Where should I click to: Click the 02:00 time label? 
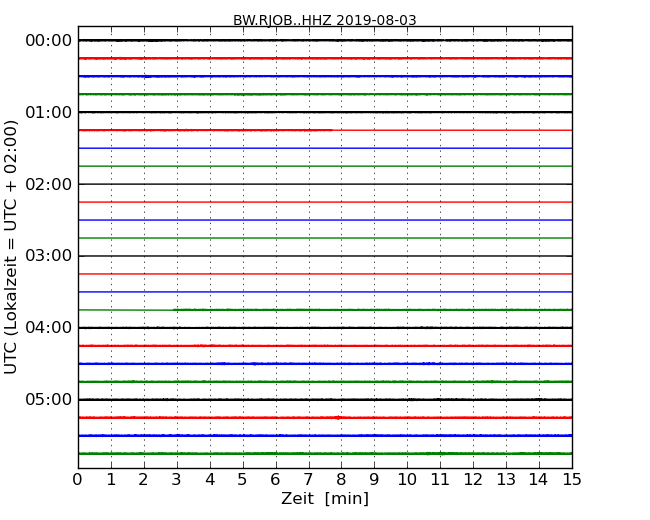pyautogui.click(x=49, y=184)
